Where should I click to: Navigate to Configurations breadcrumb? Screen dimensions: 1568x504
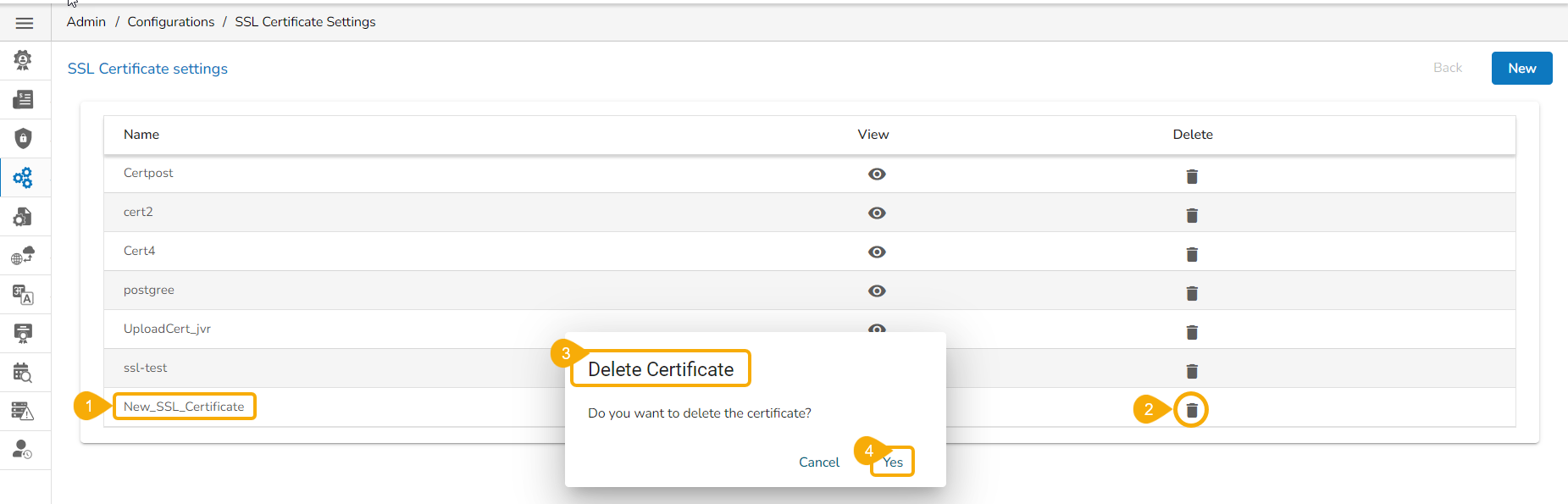(171, 22)
